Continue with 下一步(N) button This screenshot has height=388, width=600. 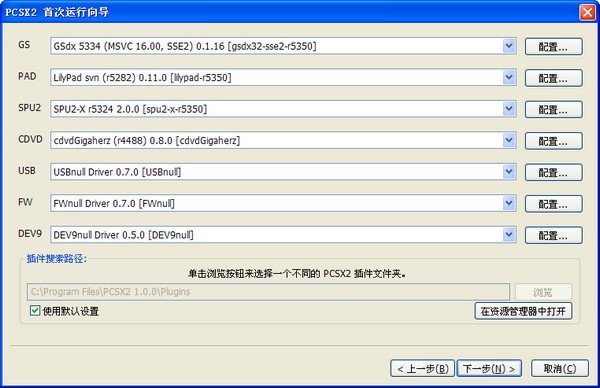click(x=489, y=368)
